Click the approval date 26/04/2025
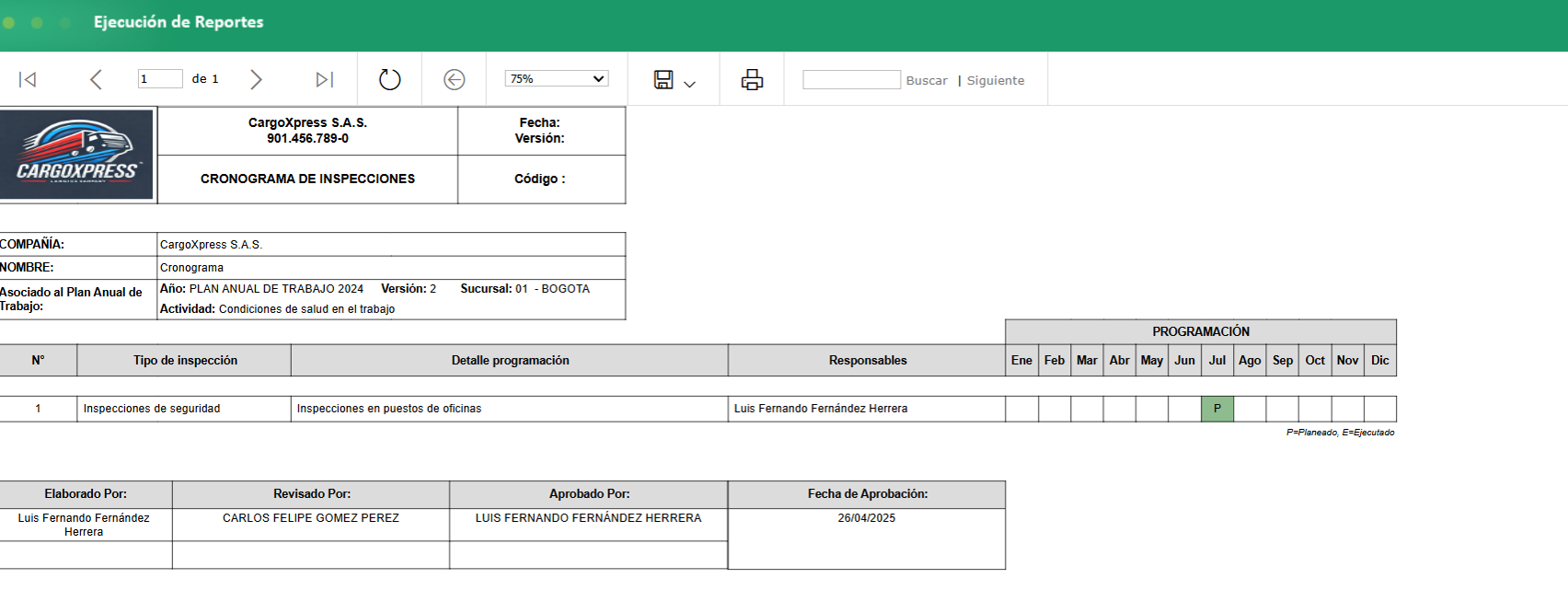Image resolution: width=1568 pixels, height=613 pixels. pos(866,518)
